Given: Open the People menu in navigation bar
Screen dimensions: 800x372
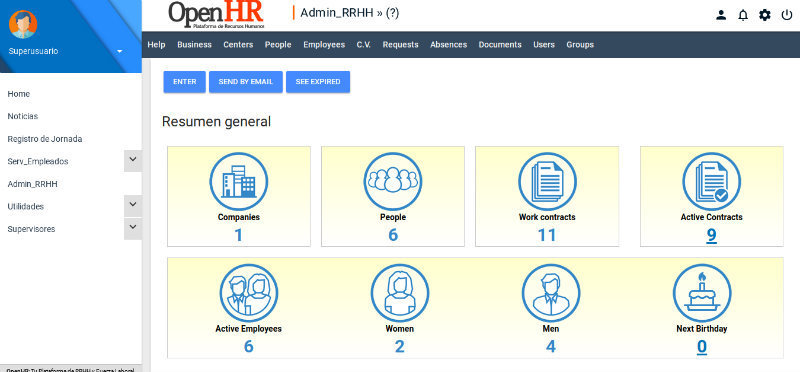Looking at the screenshot, I should (278, 44).
